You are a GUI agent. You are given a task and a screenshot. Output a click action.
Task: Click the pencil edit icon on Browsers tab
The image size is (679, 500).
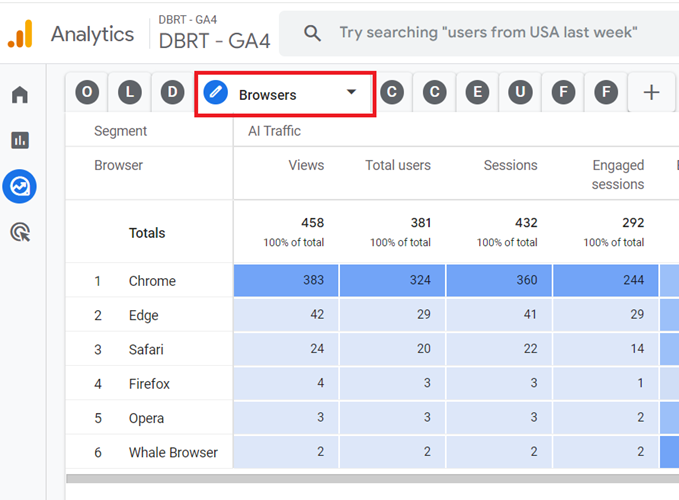tap(216, 92)
